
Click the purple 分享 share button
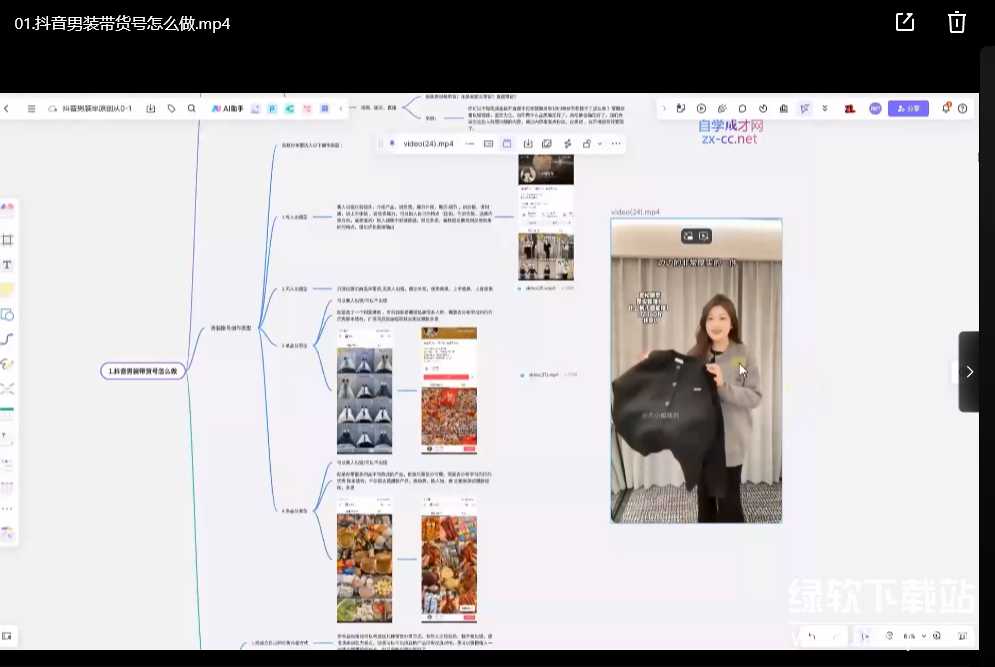click(909, 108)
